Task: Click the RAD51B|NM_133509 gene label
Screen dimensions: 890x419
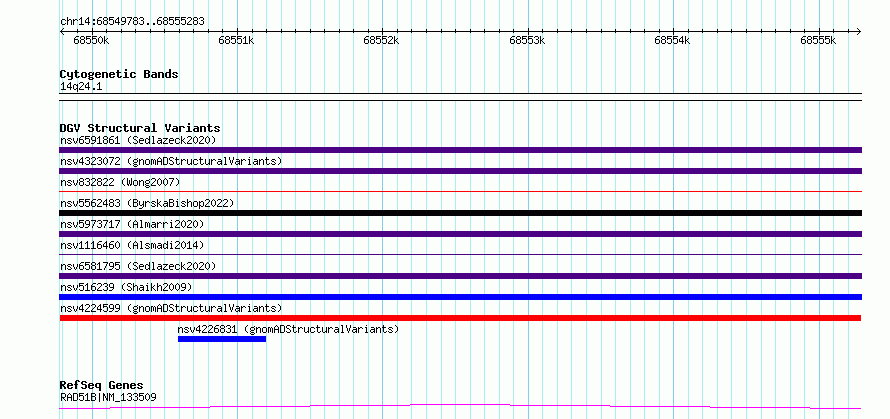Action: 108,397
